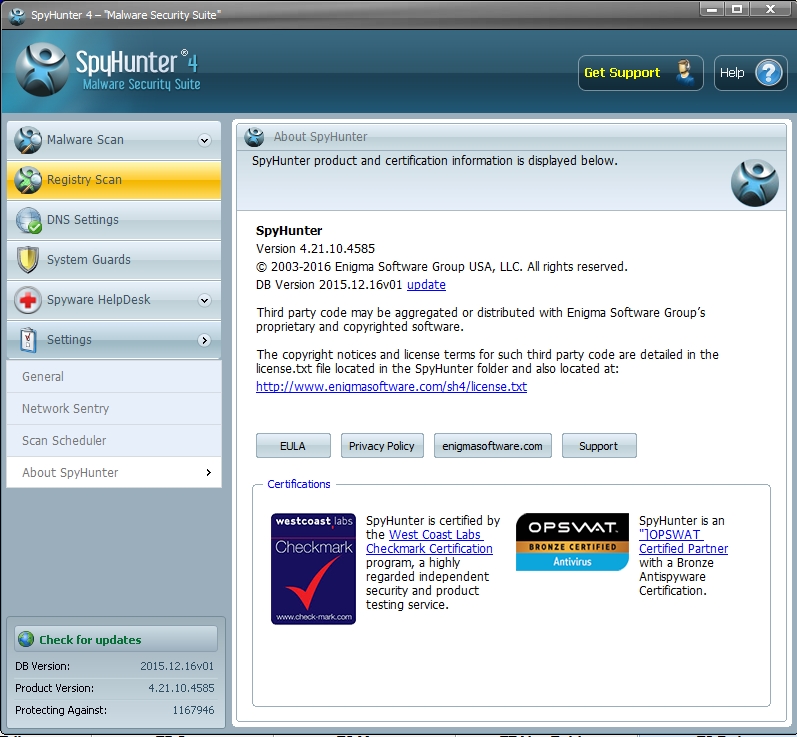Viewport: 797px width, 737px height.
Task: Click the DB Version update link
Action: point(426,285)
